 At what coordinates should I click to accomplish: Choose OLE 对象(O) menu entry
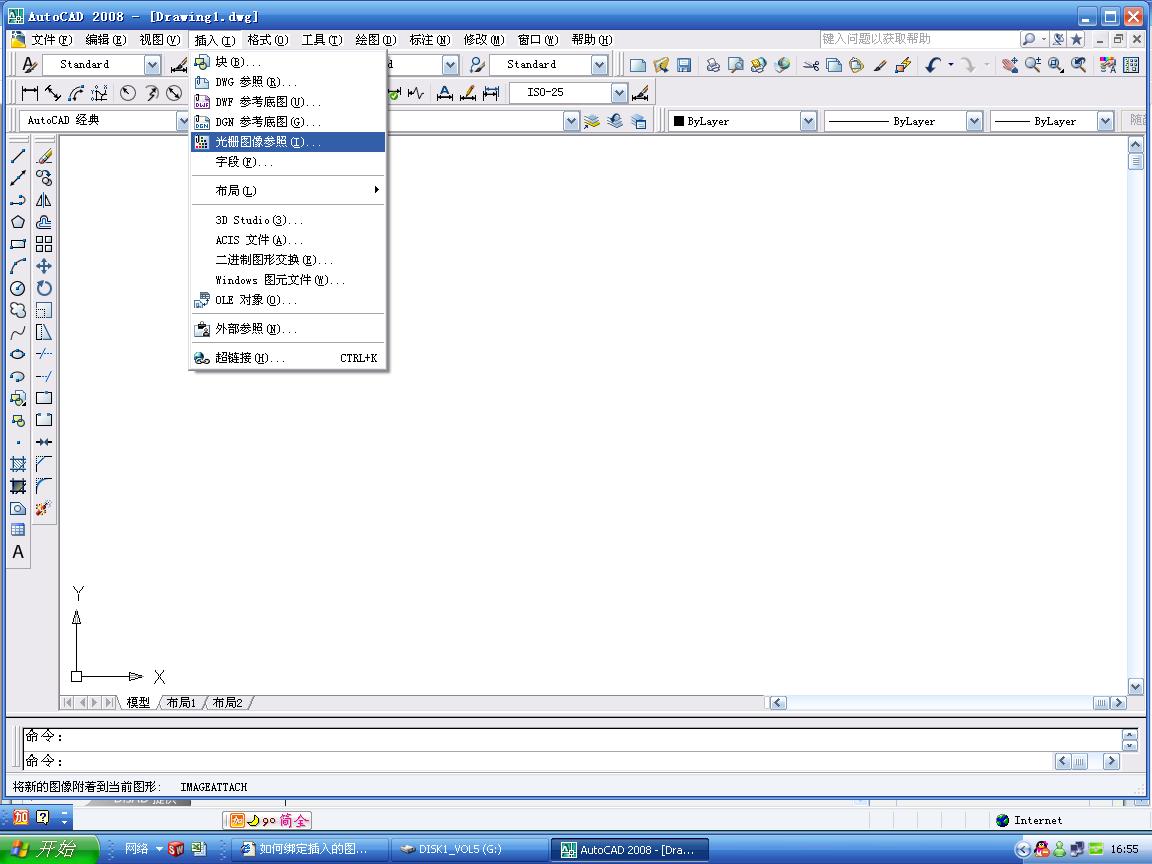288,300
